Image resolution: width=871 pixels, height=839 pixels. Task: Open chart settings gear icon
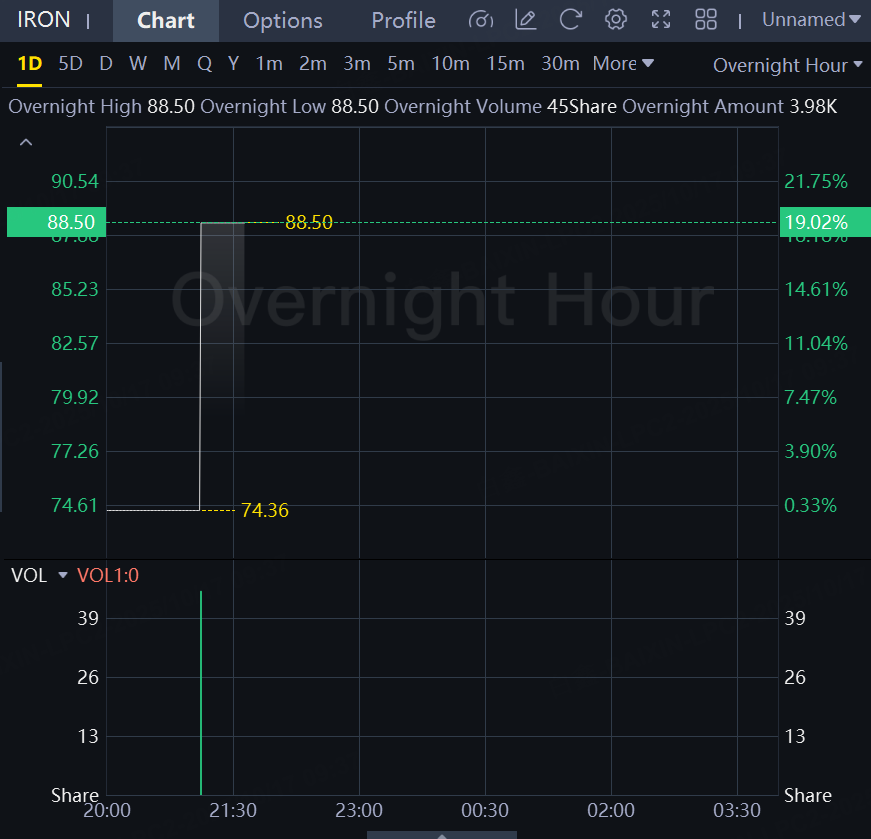point(616,20)
